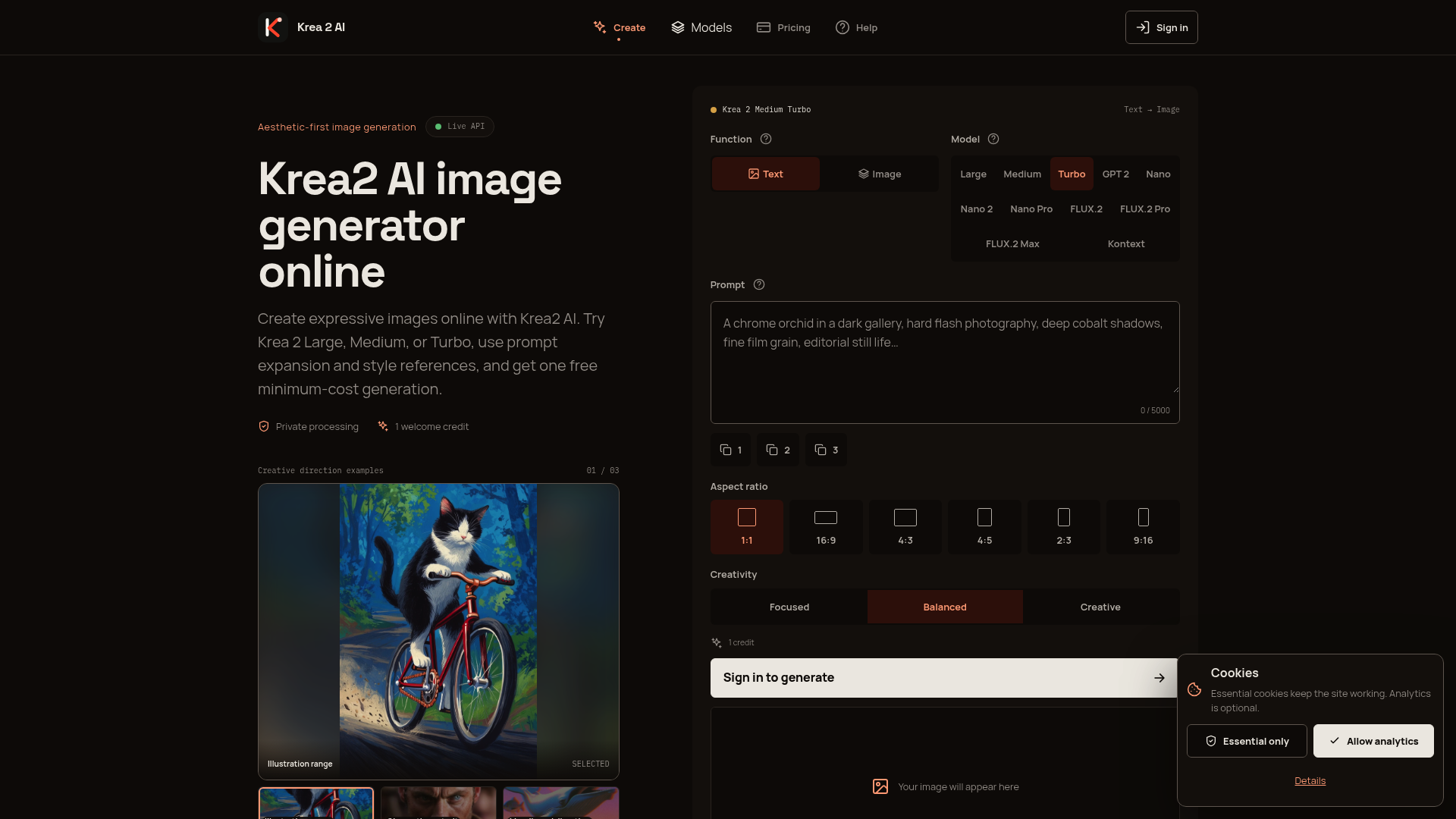Pick the Nano Pro model
Viewport: 1456px width, 819px height.
[1031, 209]
